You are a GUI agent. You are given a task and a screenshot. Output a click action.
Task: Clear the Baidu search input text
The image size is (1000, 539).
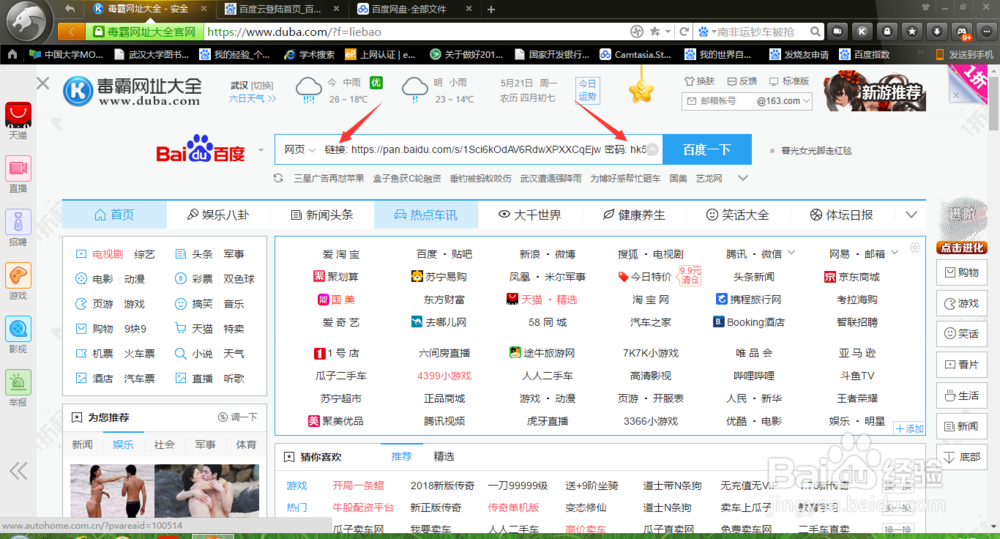(x=652, y=149)
